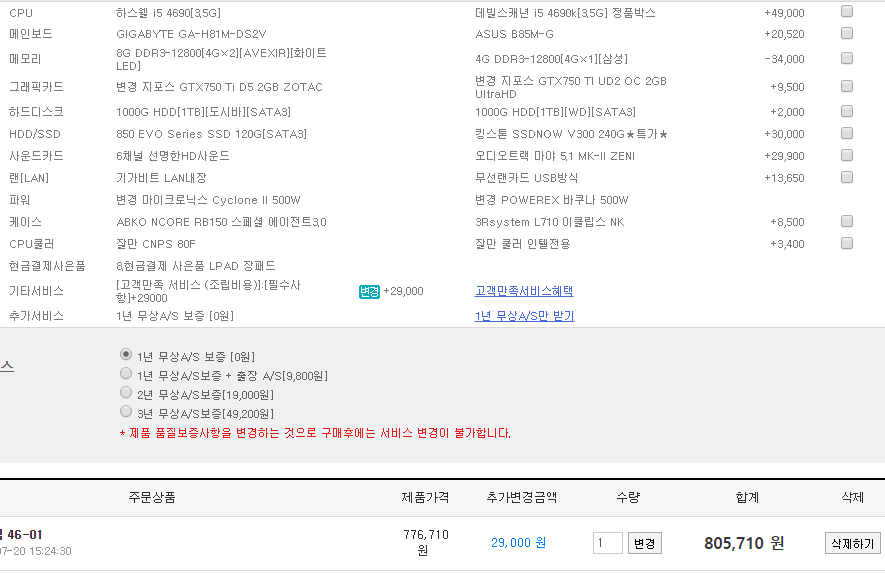Click the red warranty change warning notice

pos(315,433)
